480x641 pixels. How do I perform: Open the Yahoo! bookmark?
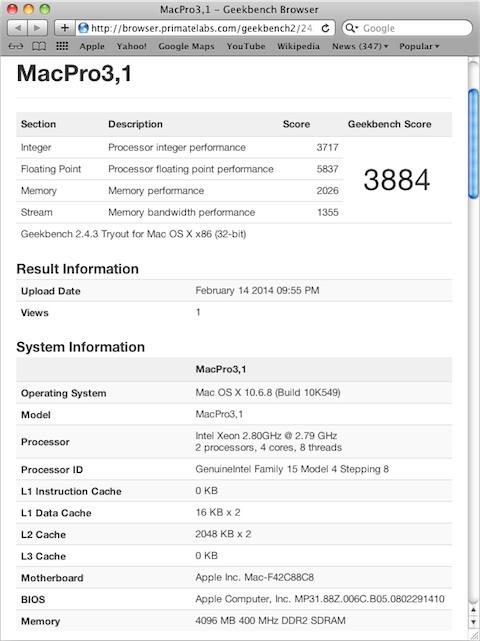tap(131, 46)
